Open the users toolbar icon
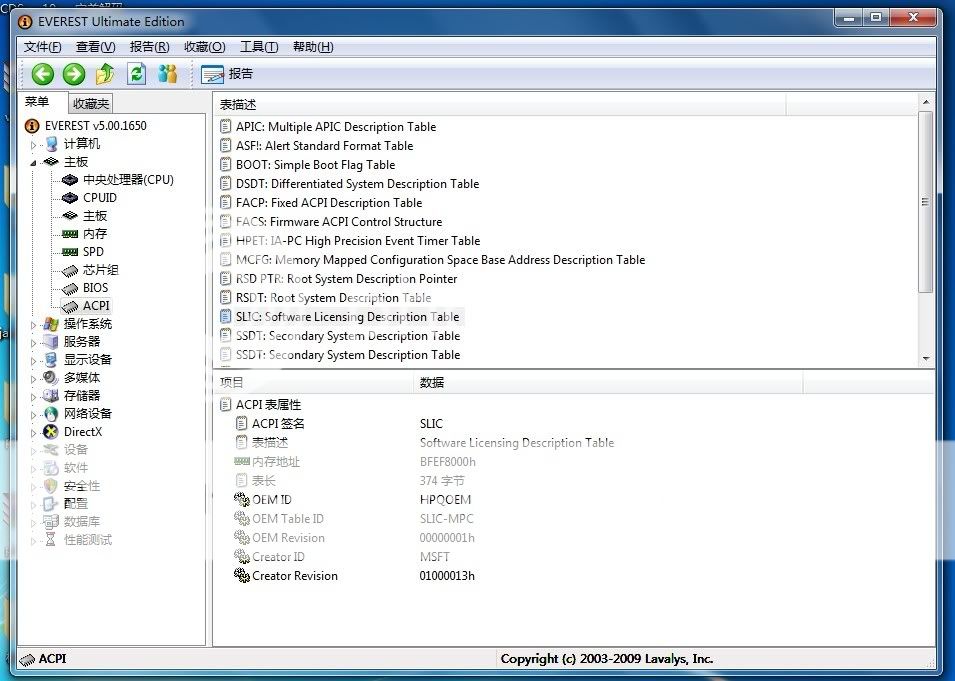This screenshot has width=955, height=681. 167,74
